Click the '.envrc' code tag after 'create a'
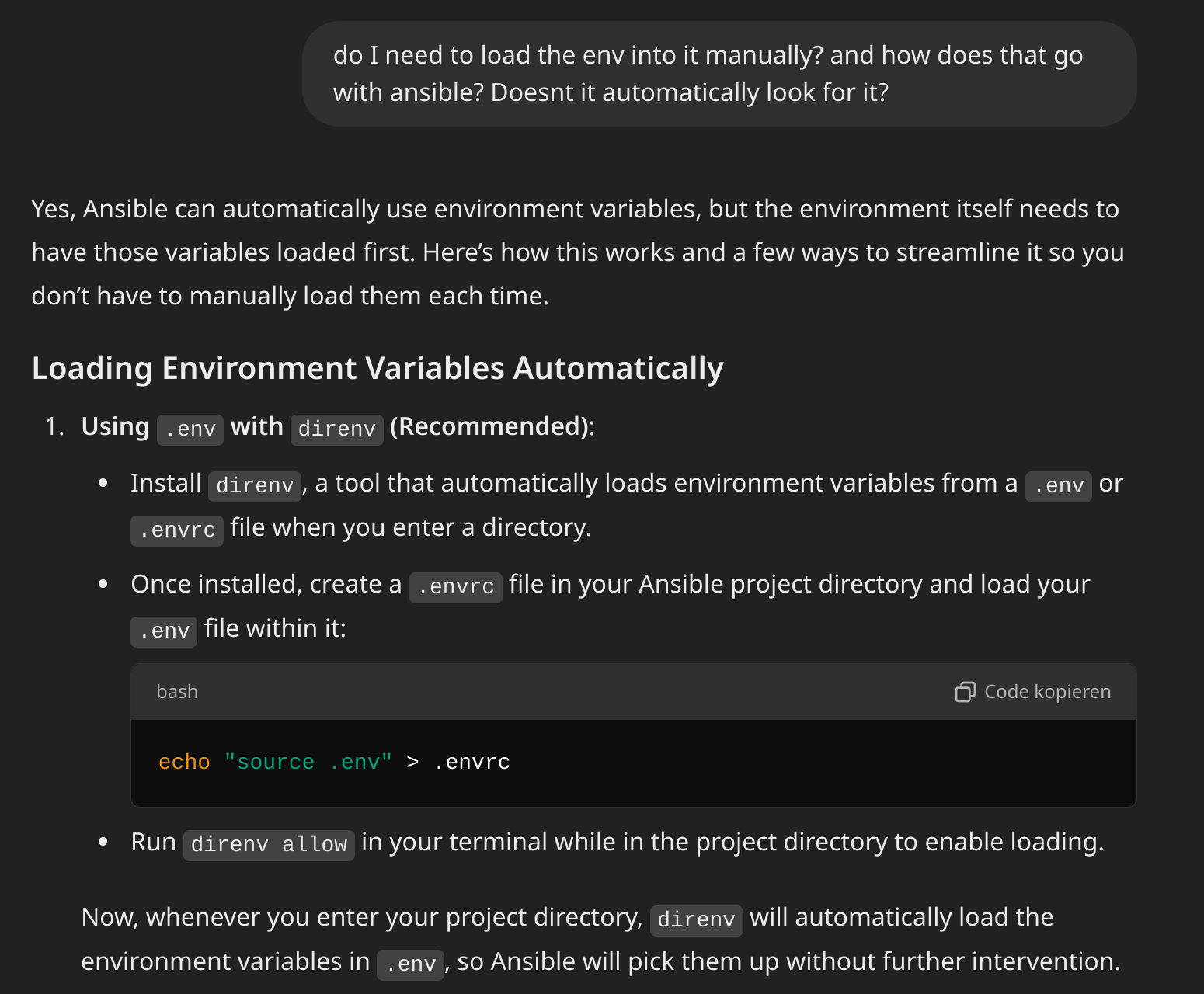 click(456, 587)
